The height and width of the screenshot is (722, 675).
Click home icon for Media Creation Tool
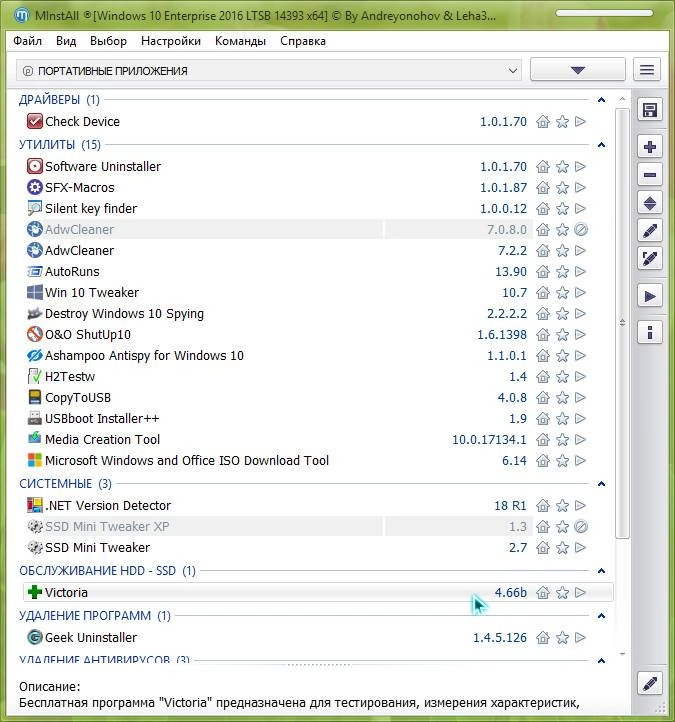pyautogui.click(x=543, y=440)
